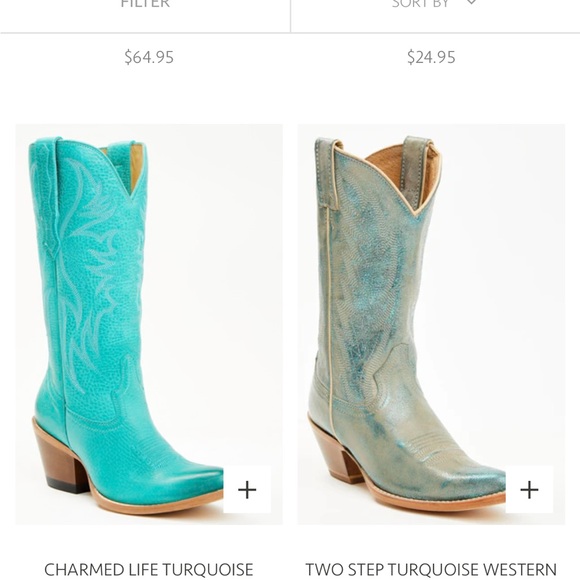Click the tan sole of the turquoise boot
580x580 pixels.
155,505
